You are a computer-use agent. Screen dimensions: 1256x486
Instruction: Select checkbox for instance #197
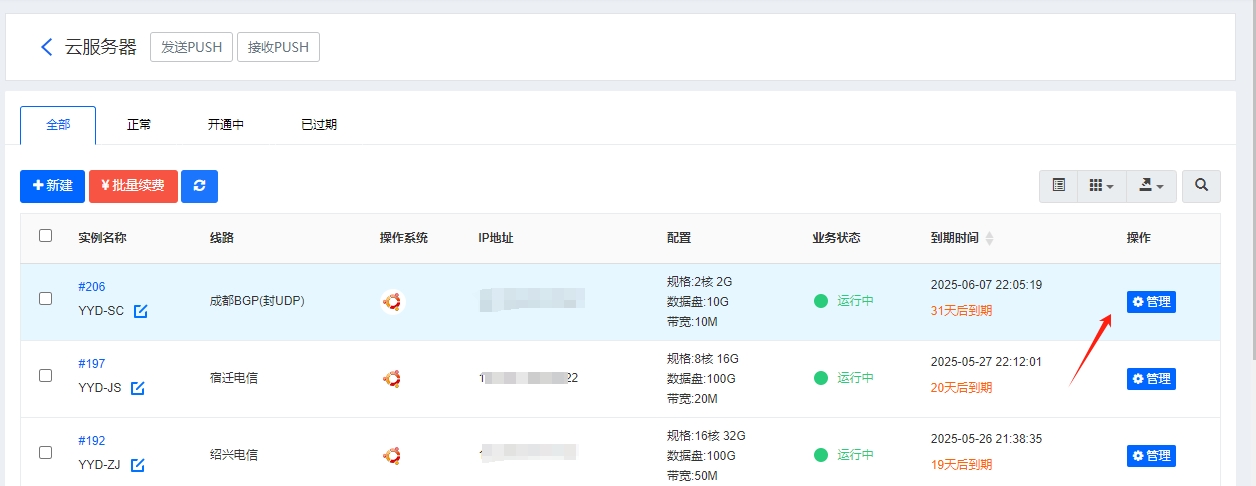[45, 375]
